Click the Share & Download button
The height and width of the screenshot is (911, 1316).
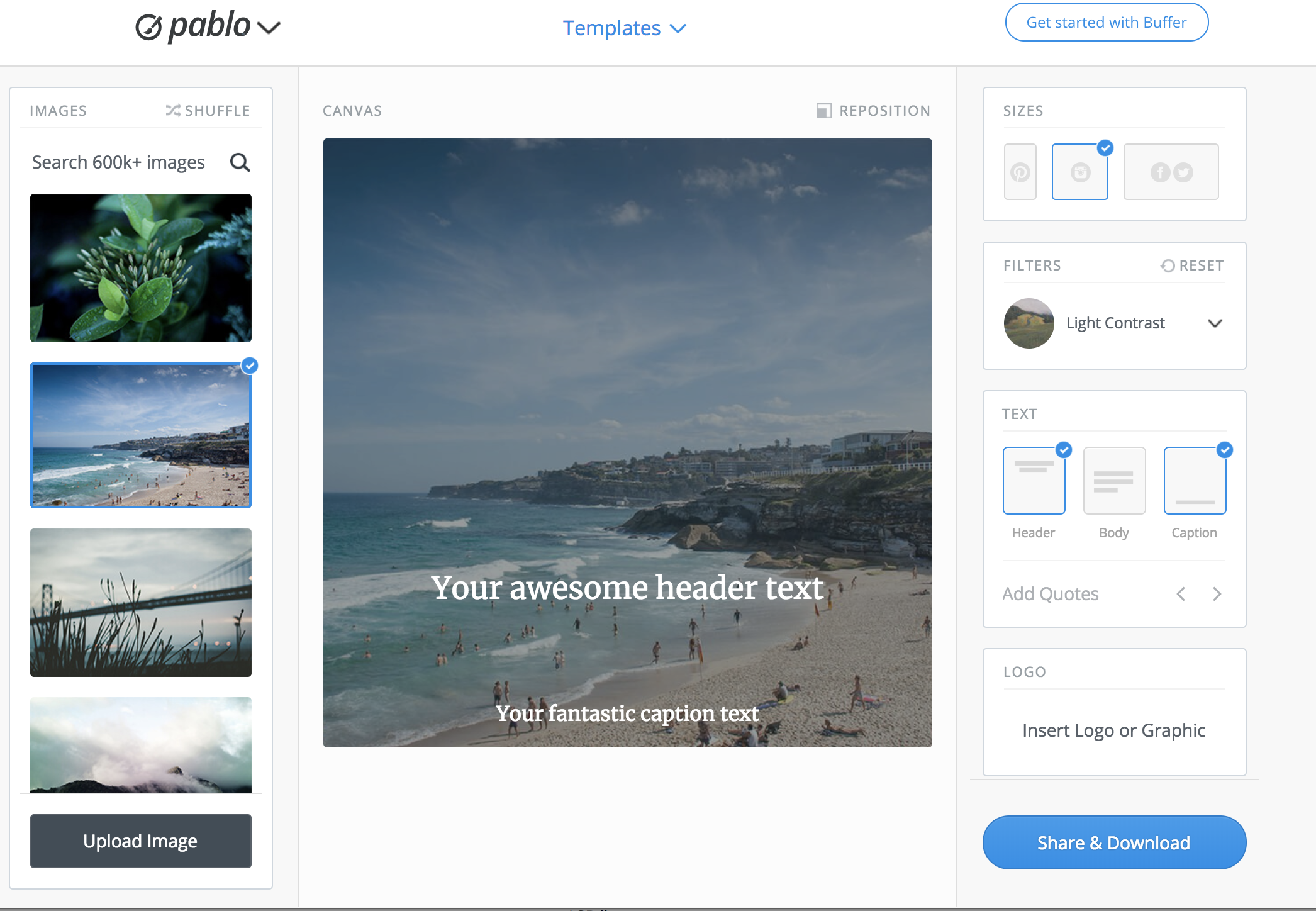[x=1114, y=842]
